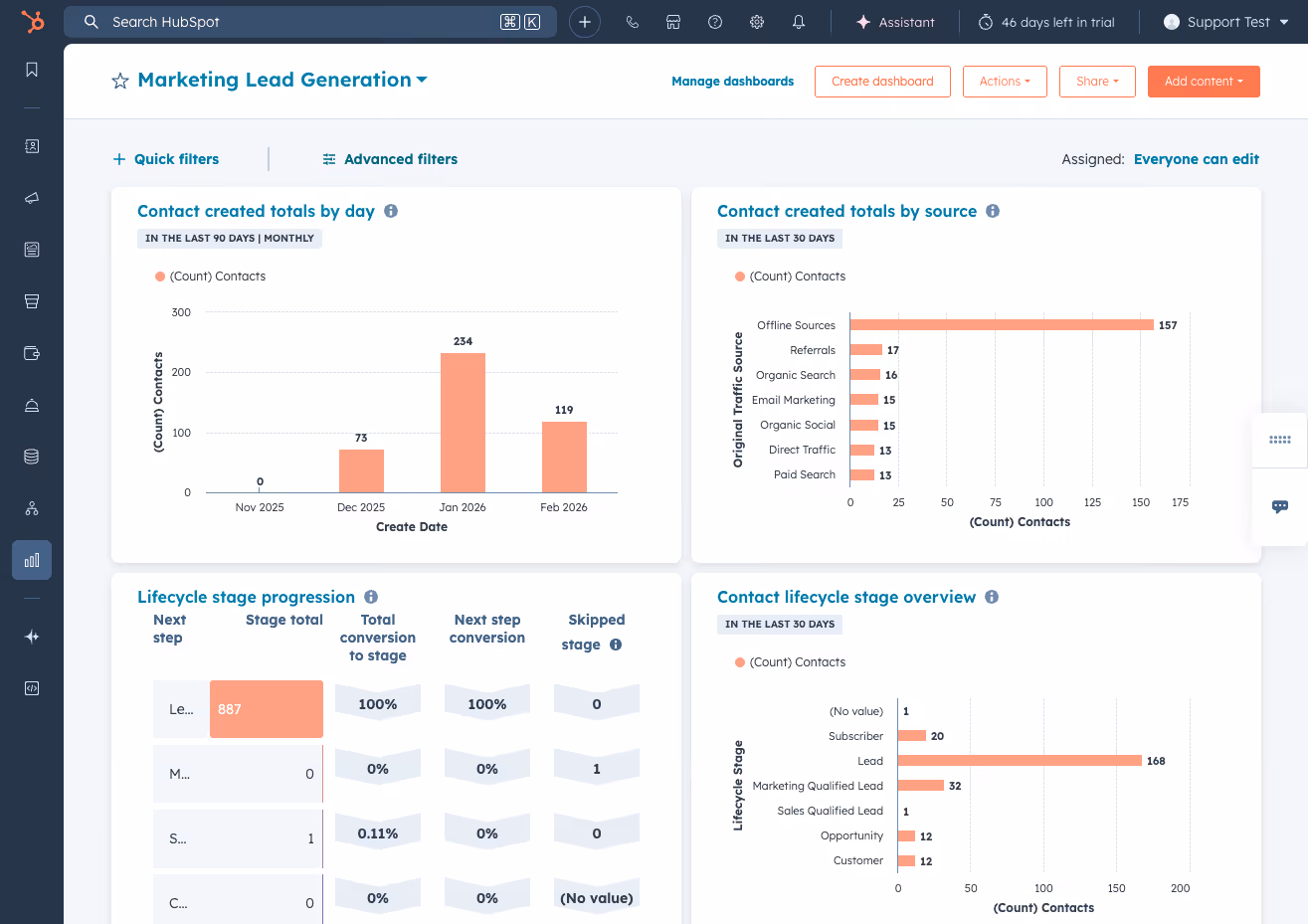Toggle the (Count) Contacts legend on daily totals chart

(211, 276)
